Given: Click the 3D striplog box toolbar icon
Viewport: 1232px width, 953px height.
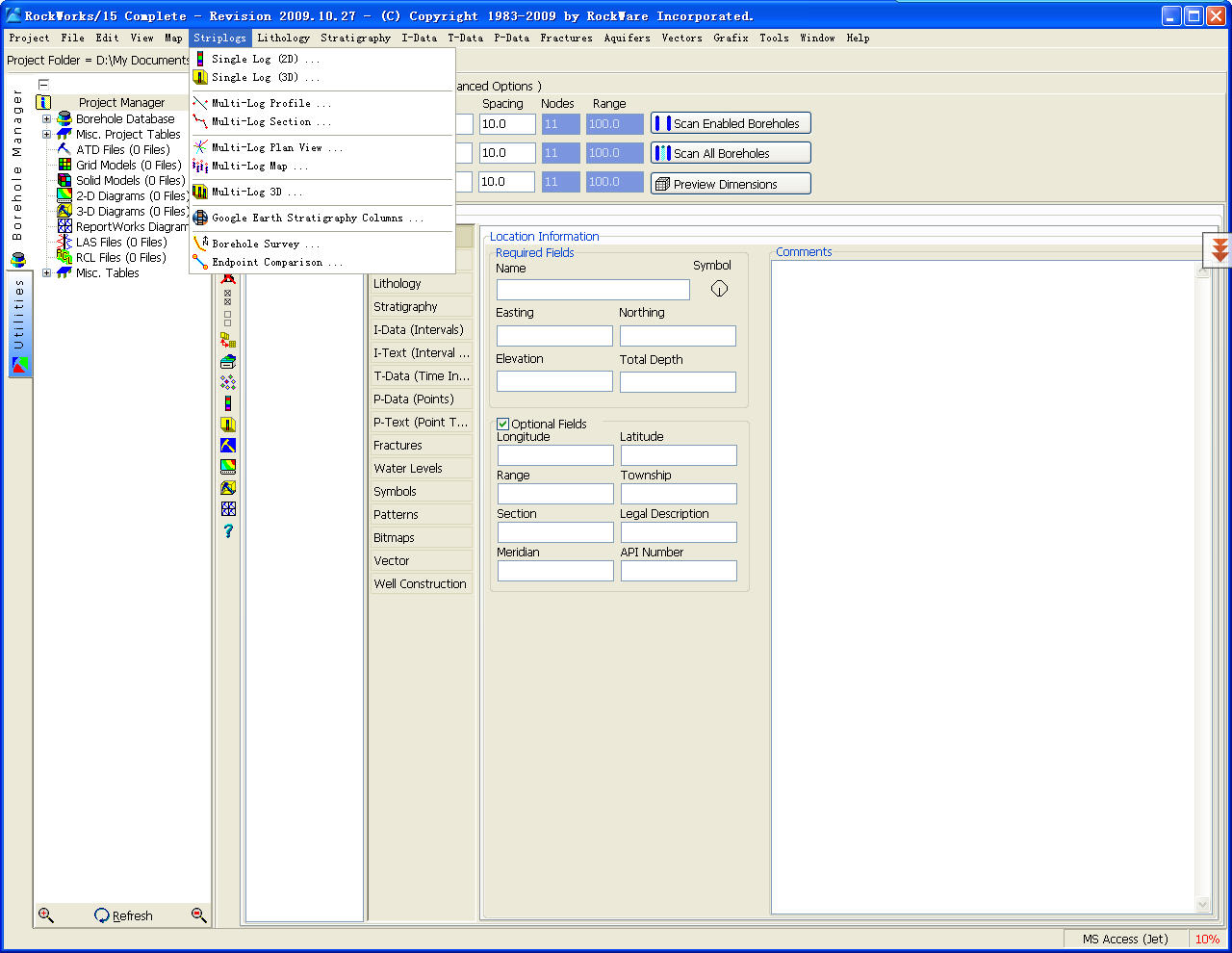Looking at the screenshot, I should pyautogui.click(x=228, y=425).
